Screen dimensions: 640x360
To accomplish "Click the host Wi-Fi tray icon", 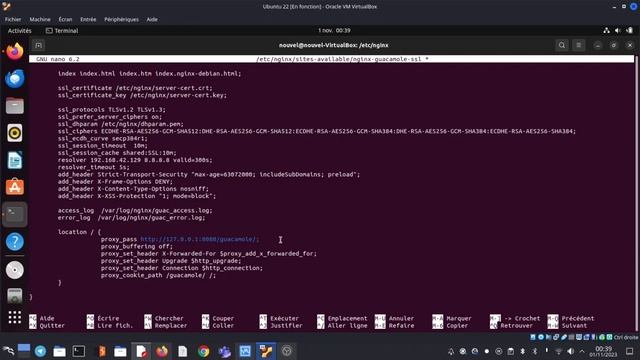I will click(x=559, y=351).
